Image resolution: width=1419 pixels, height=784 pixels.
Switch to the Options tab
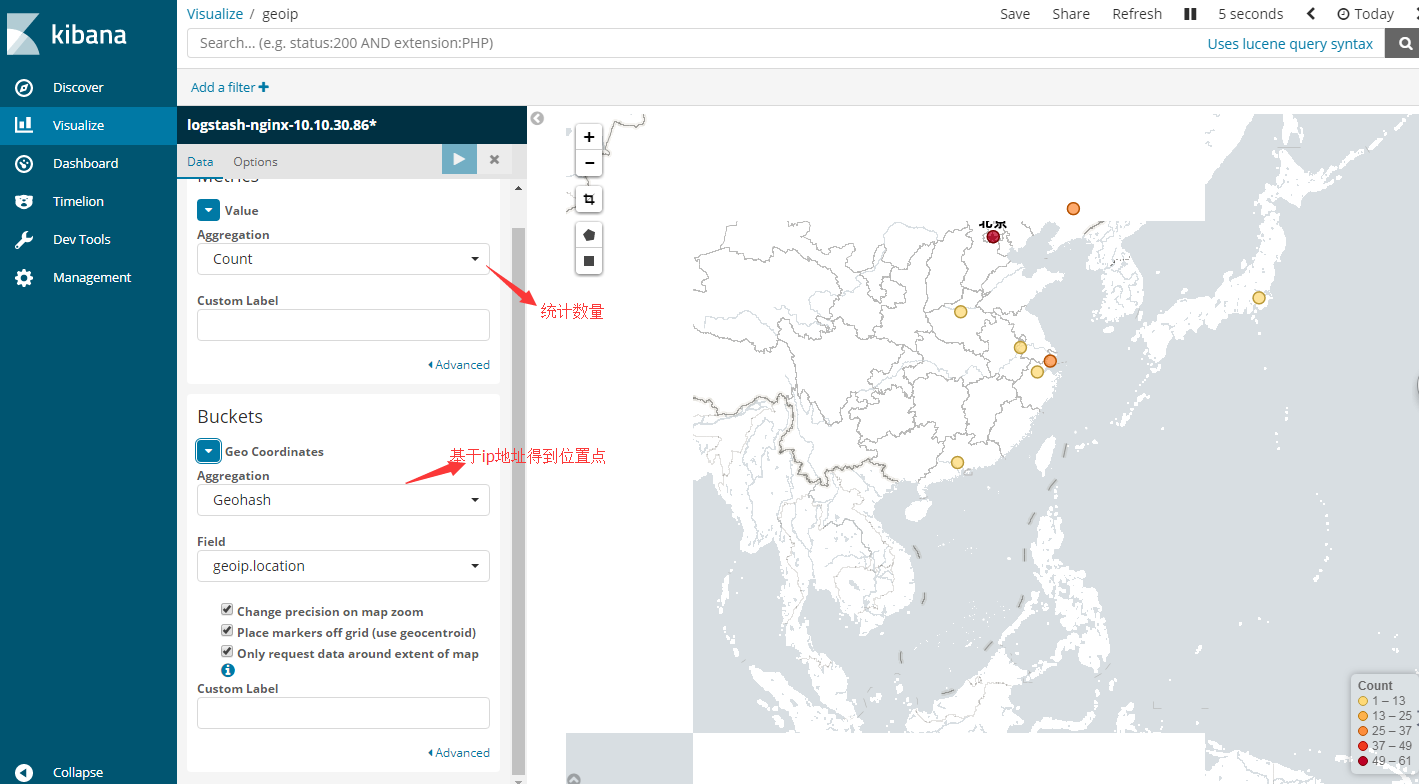click(x=255, y=162)
